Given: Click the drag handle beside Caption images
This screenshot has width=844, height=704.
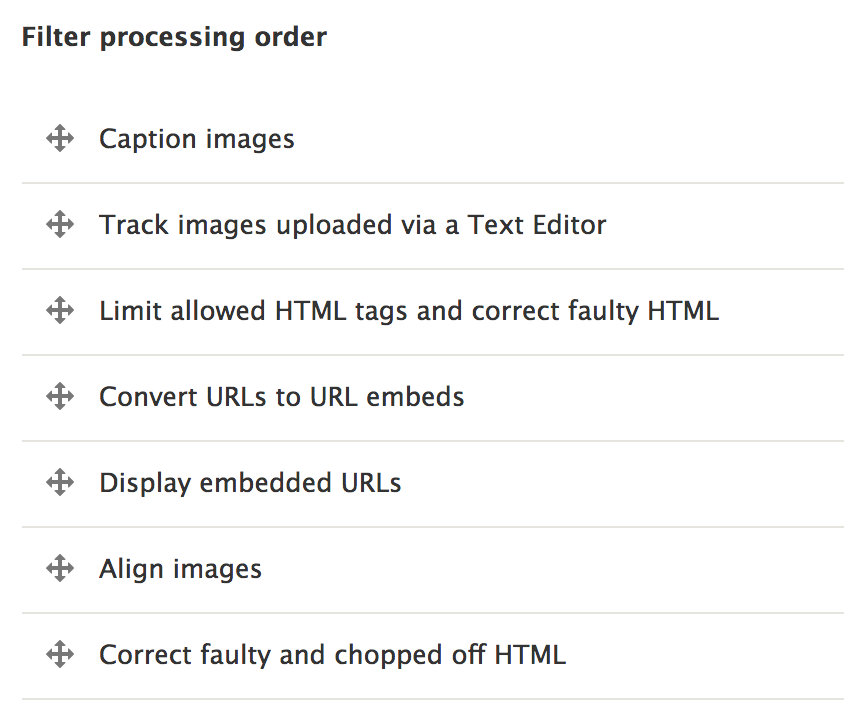Looking at the screenshot, I should coord(60,138).
